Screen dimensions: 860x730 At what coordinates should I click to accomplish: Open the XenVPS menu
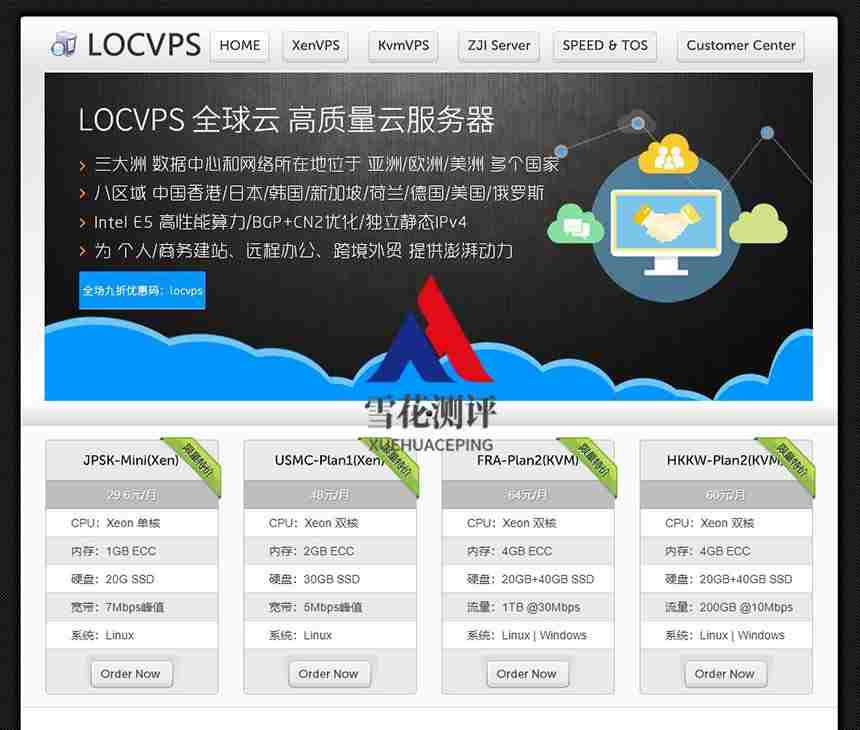pyautogui.click(x=316, y=46)
